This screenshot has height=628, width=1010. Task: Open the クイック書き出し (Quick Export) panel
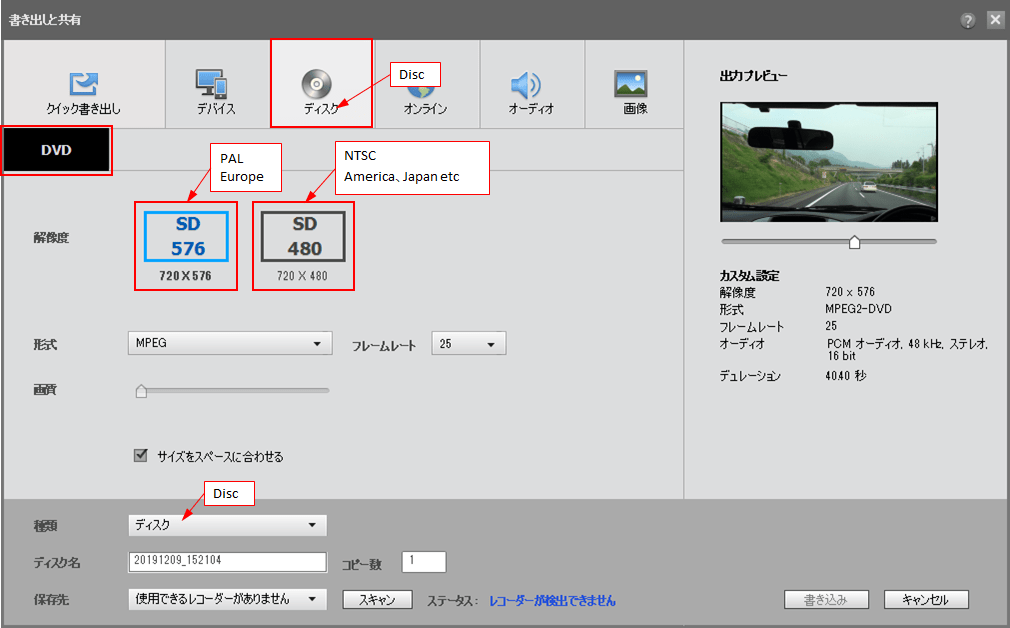coord(83,84)
